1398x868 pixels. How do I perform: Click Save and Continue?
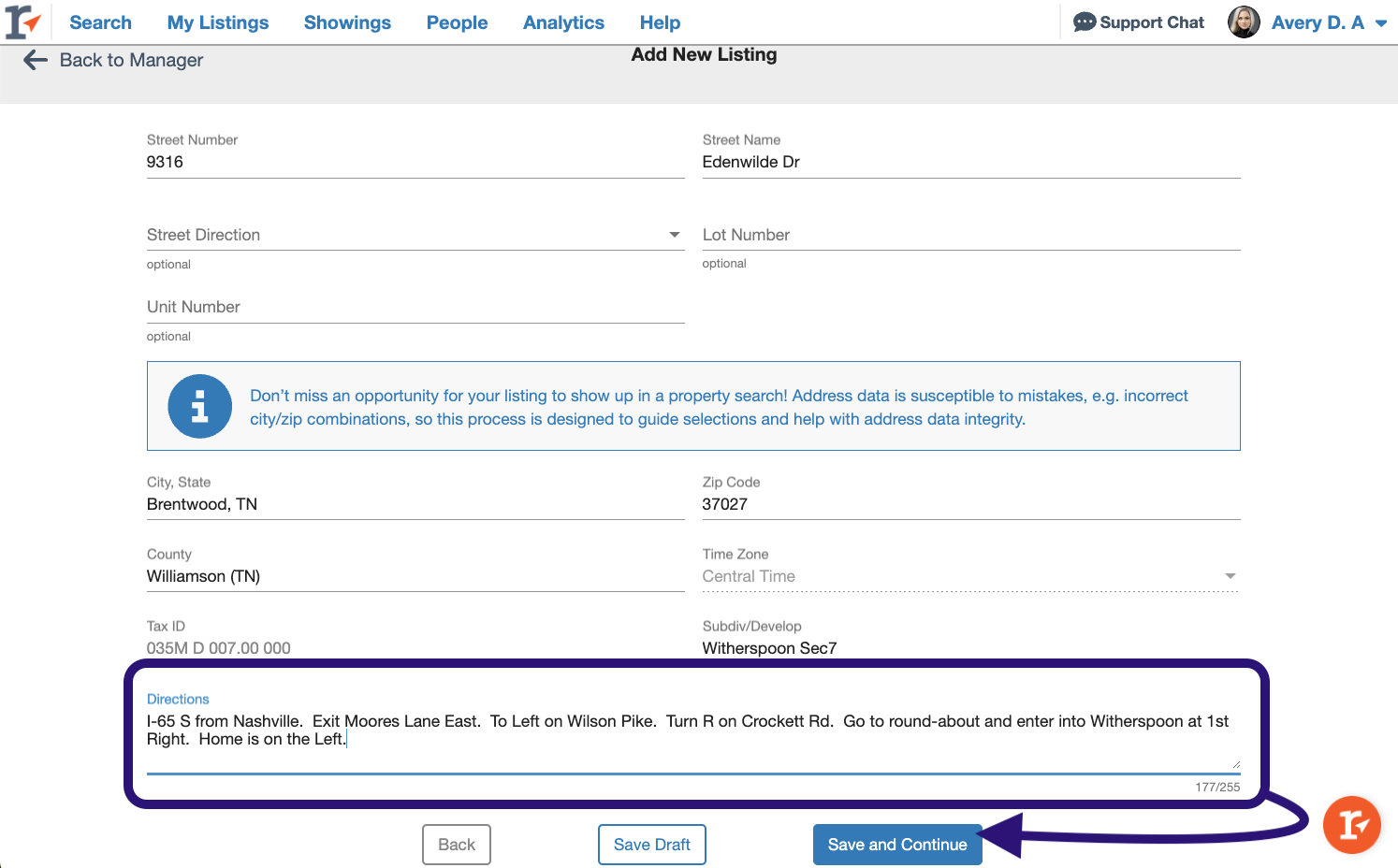[x=896, y=844]
